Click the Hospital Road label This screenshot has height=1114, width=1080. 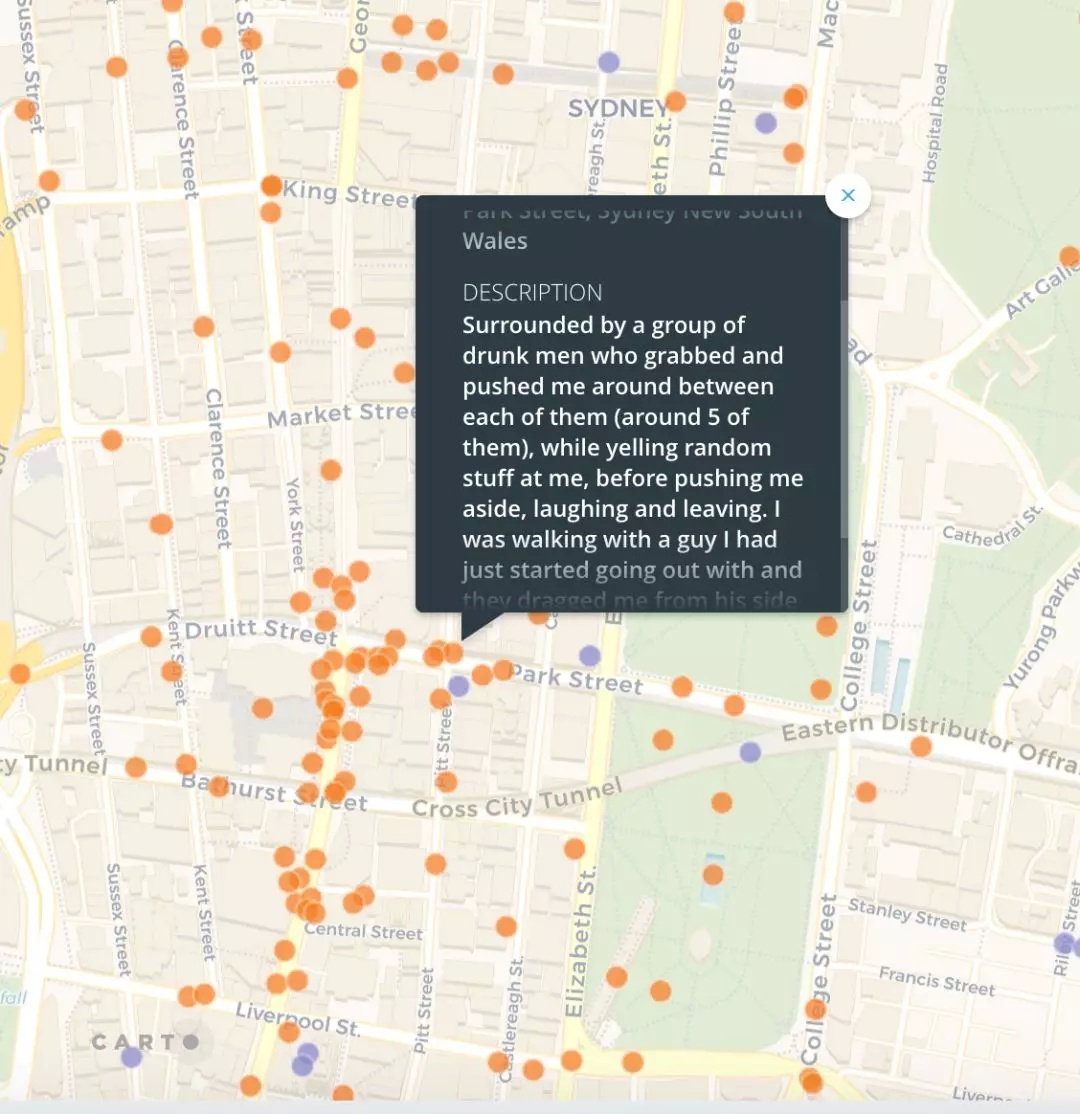tap(935, 123)
